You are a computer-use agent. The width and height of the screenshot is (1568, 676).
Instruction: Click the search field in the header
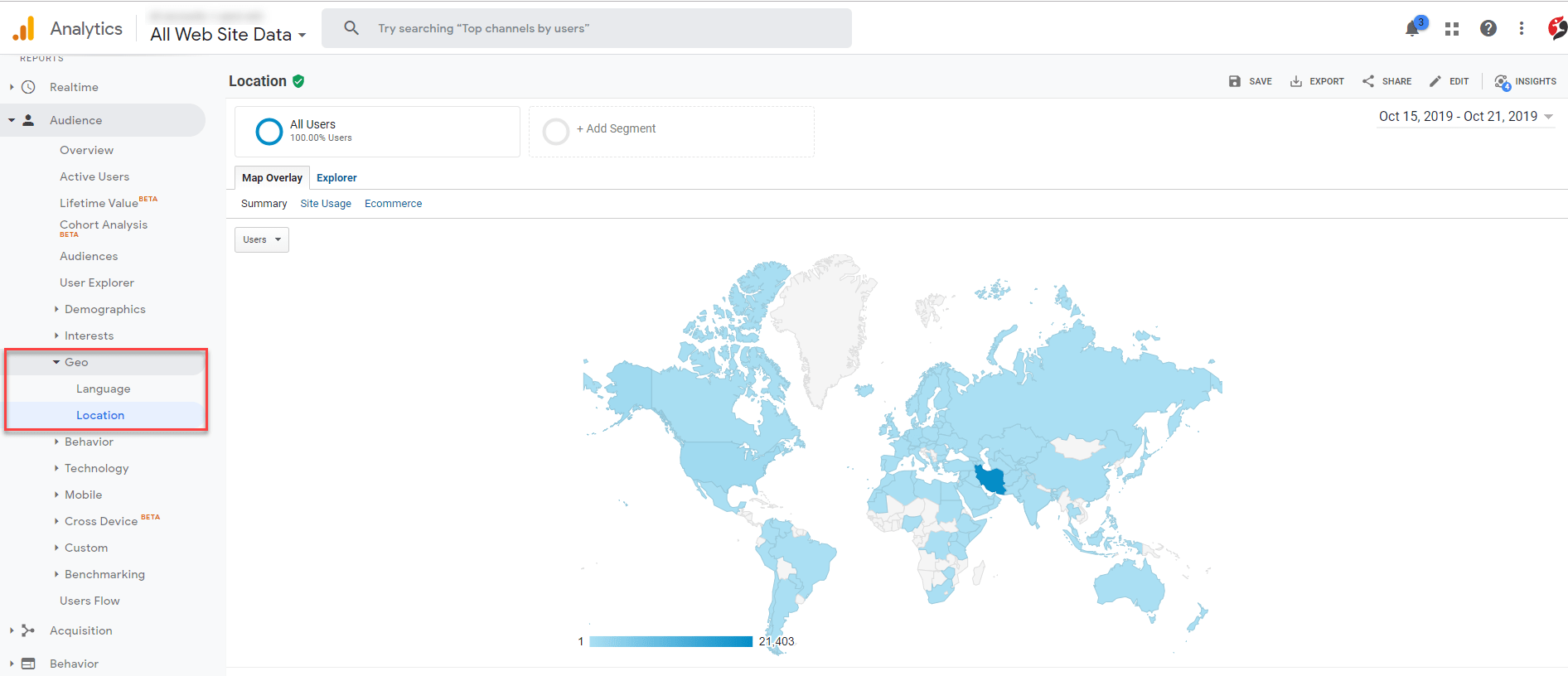(x=587, y=28)
